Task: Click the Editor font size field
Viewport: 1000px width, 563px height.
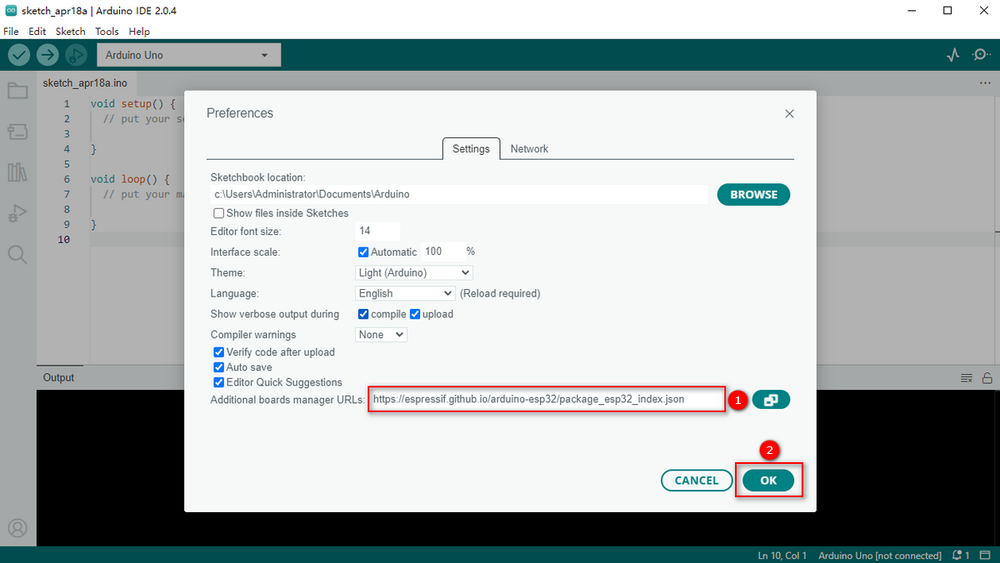Action: point(378,231)
